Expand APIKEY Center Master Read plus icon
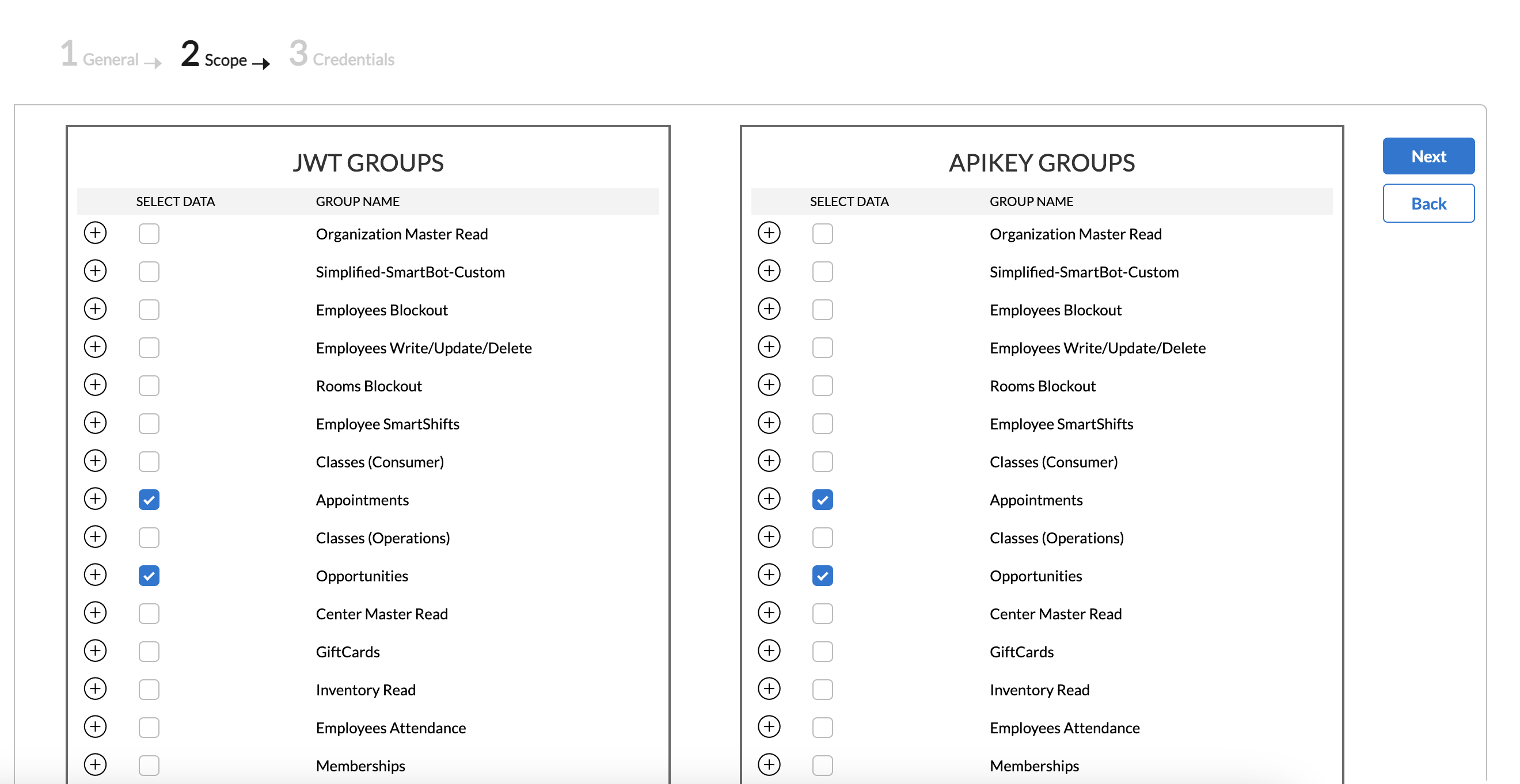This screenshot has height=784, width=1520. click(769, 613)
